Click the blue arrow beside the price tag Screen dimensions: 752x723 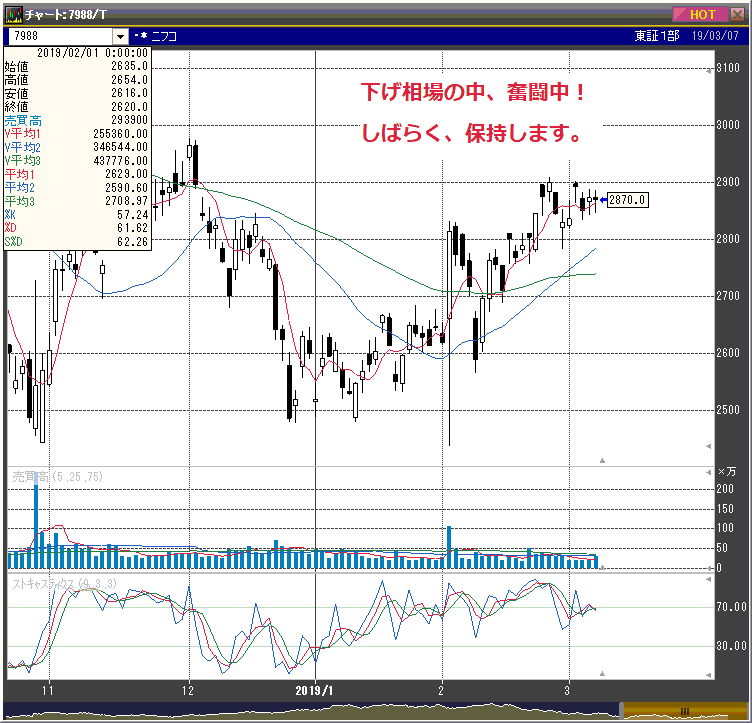[602, 200]
